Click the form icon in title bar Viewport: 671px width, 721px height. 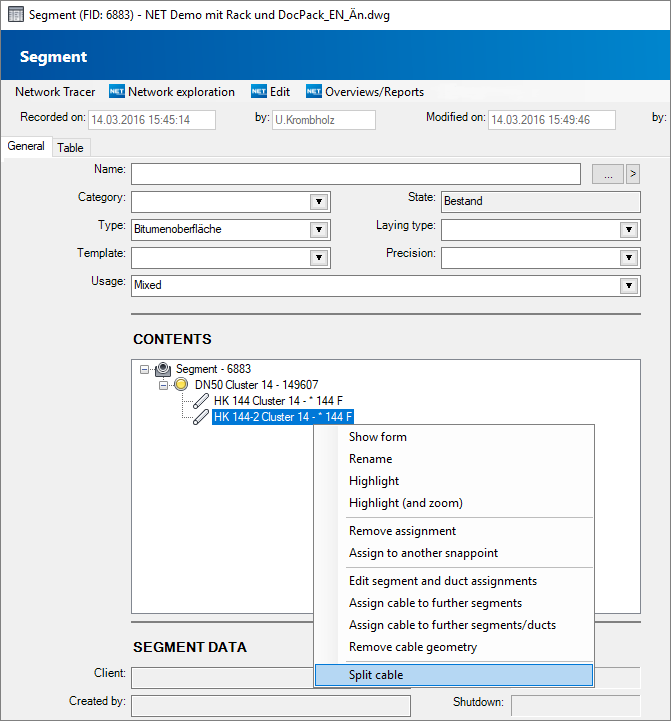click(x=16, y=15)
